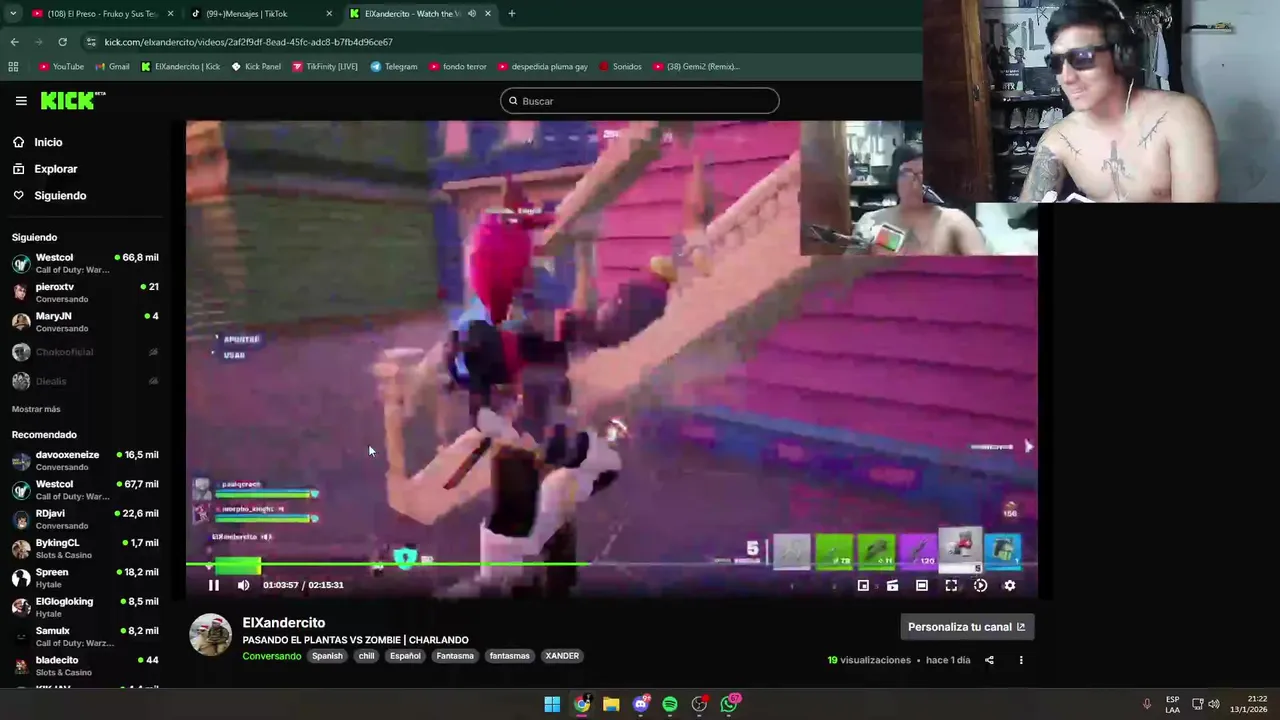Mute the video player volume
The image size is (1280, 720).
click(x=243, y=585)
